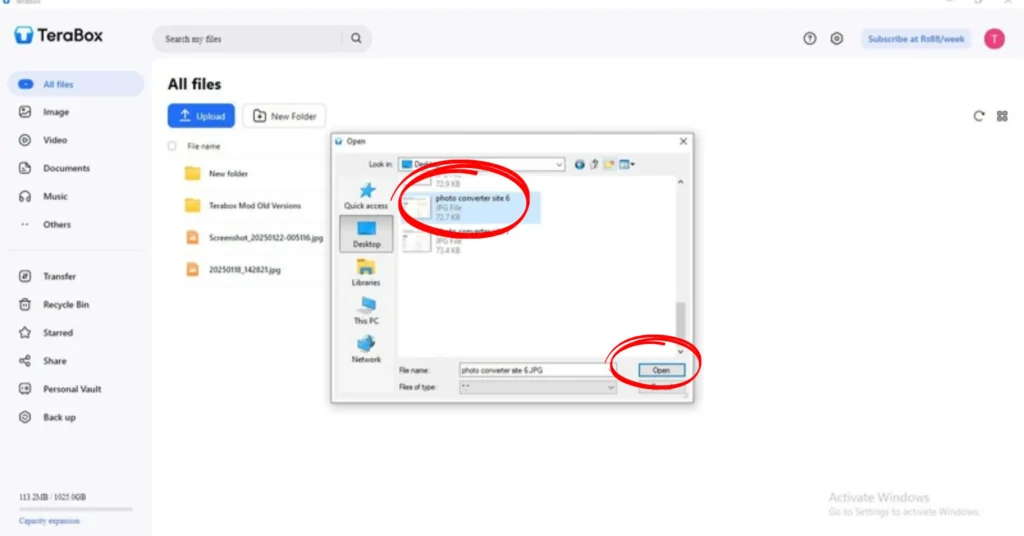Open the All files section in sidebar
This screenshot has height=536, width=1024.
[x=76, y=84]
